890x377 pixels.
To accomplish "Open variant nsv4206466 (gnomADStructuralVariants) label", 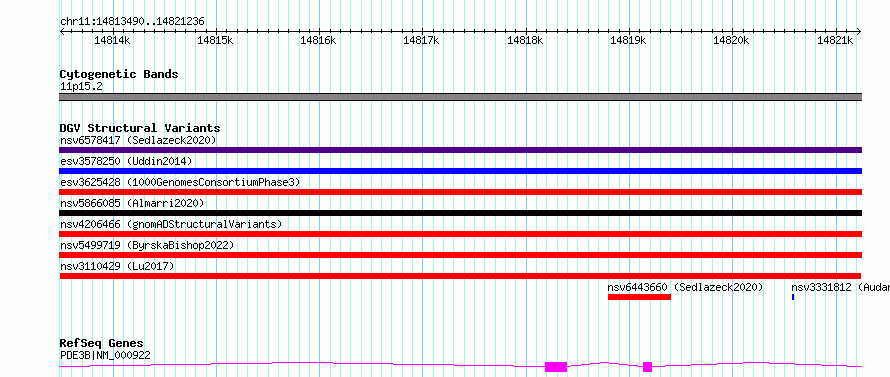I will point(171,224).
